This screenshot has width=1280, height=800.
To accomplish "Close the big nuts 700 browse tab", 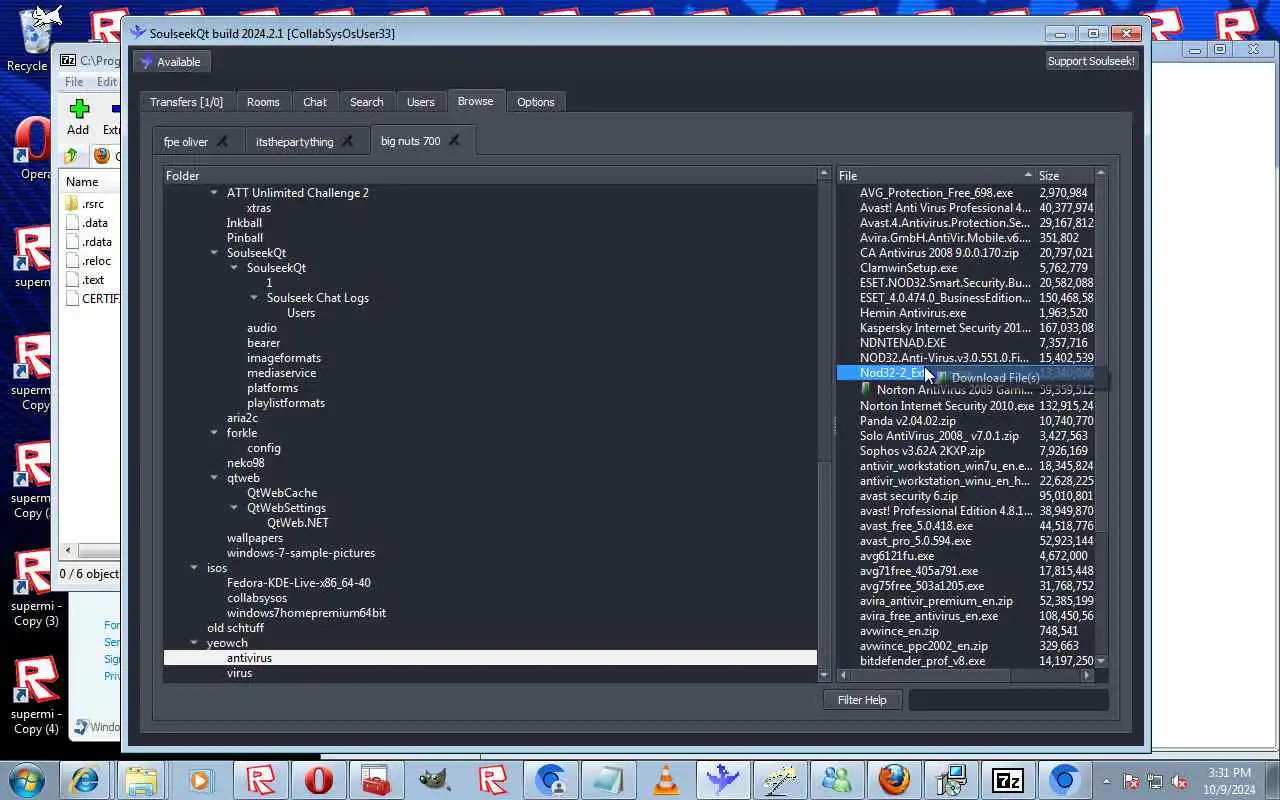I will (x=454, y=141).
